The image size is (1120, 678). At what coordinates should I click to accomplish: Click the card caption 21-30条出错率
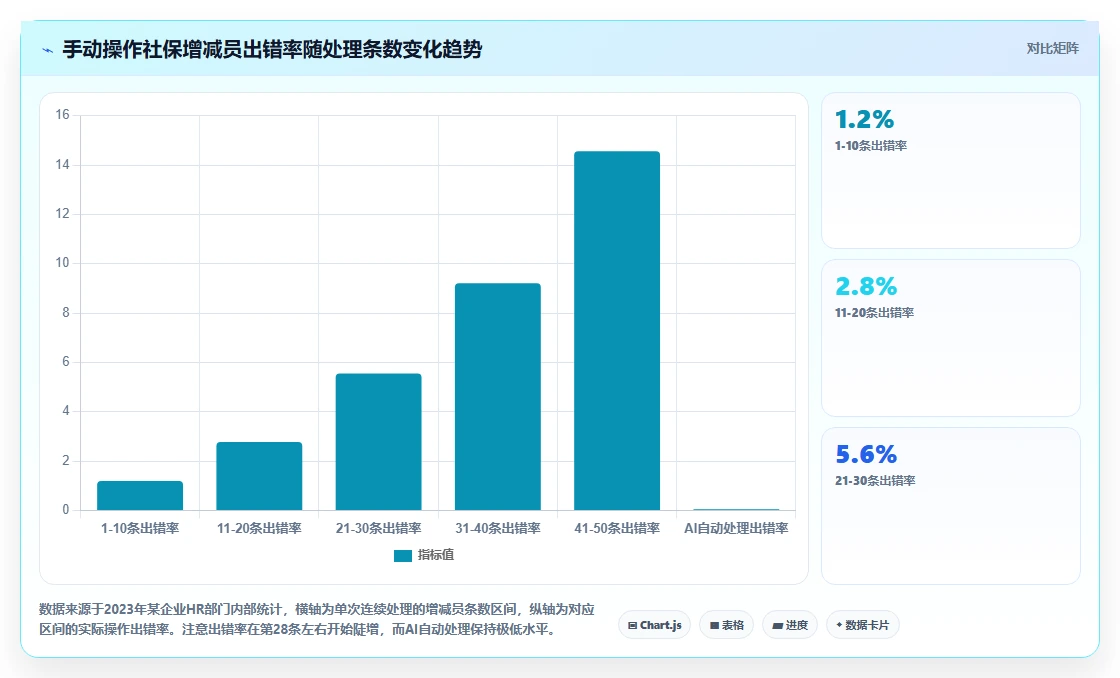pos(875,481)
